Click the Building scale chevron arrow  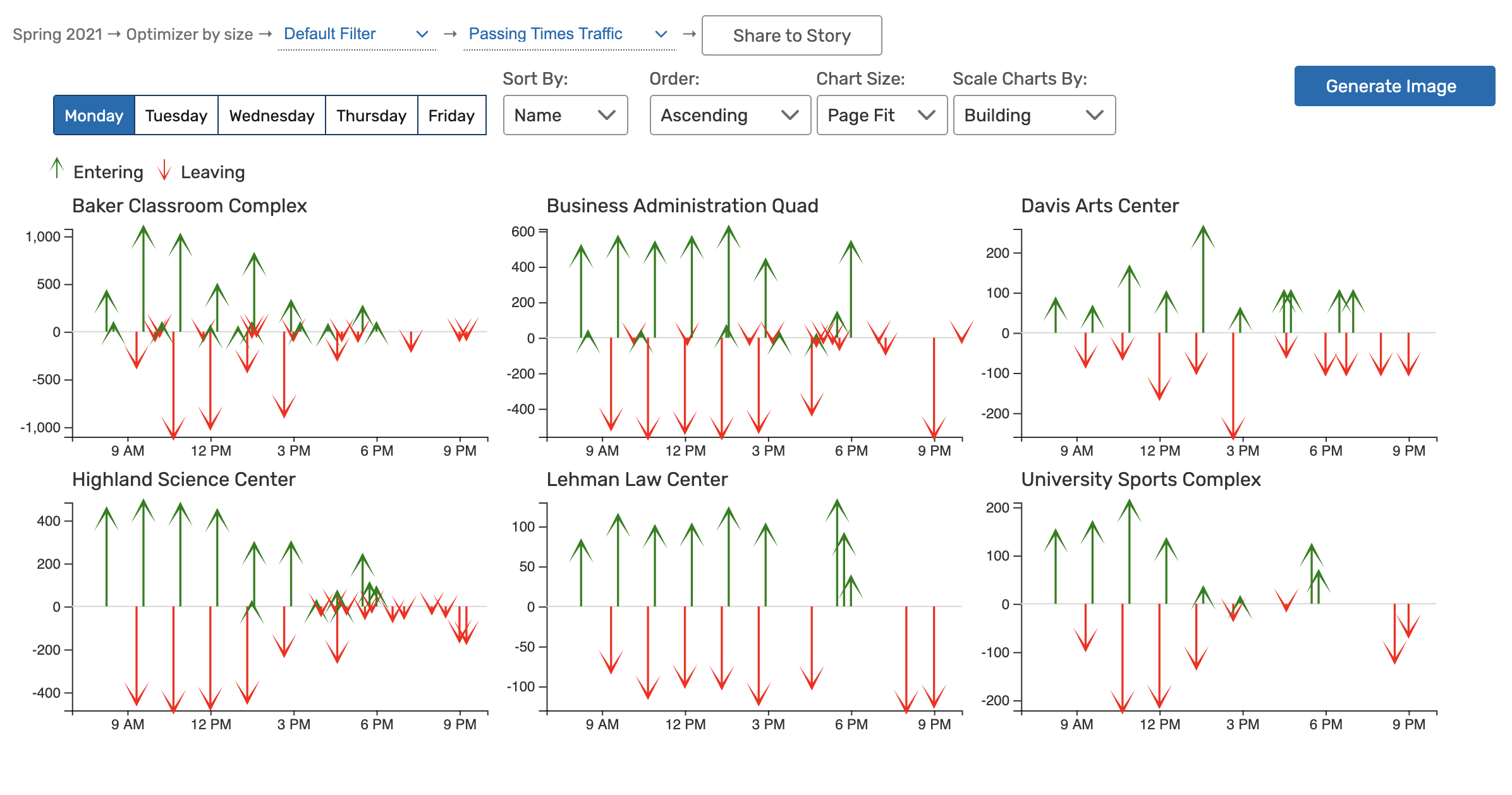click(x=1094, y=115)
